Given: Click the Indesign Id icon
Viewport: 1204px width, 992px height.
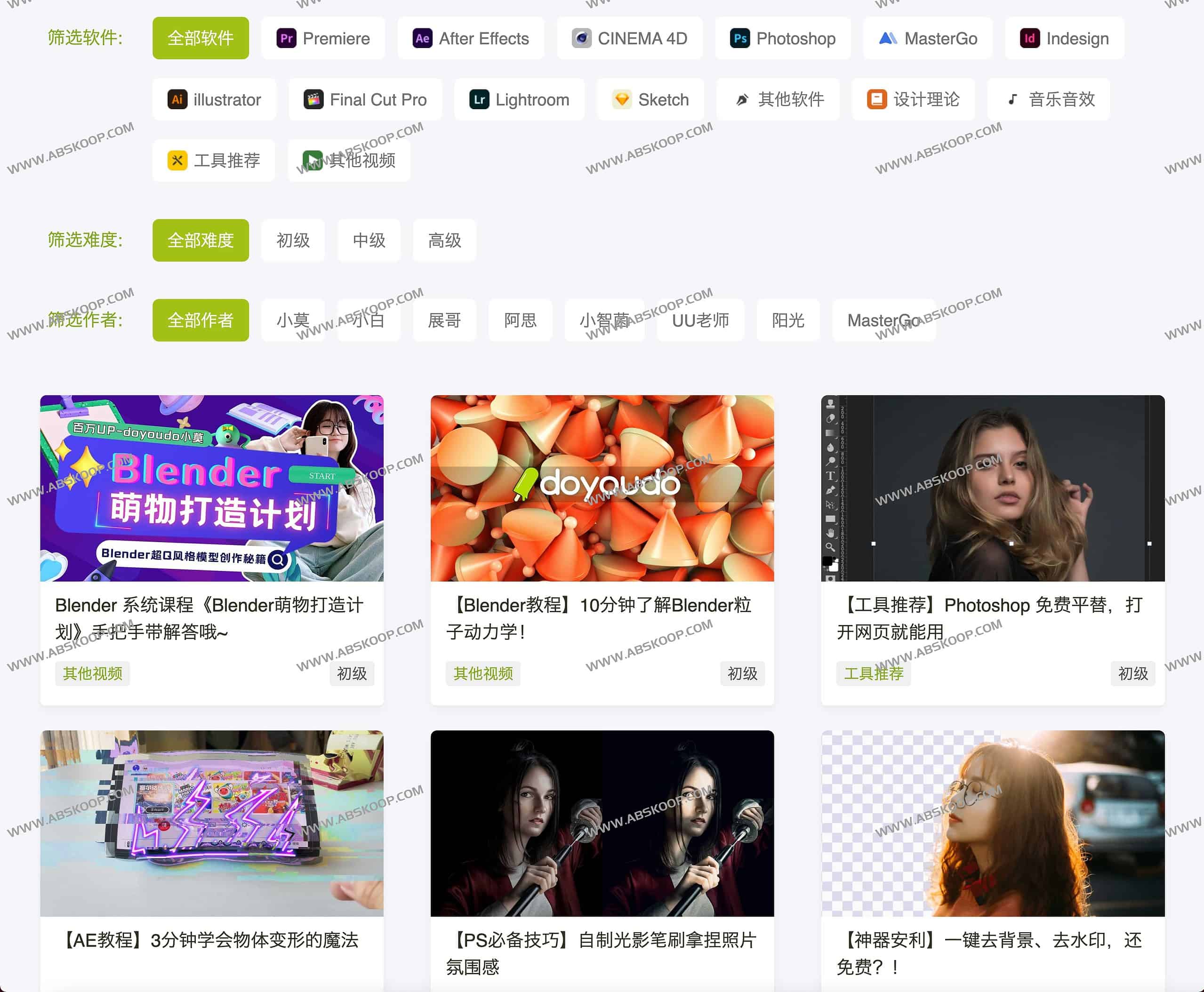Looking at the screenshot, I should tap(1030, 38).
